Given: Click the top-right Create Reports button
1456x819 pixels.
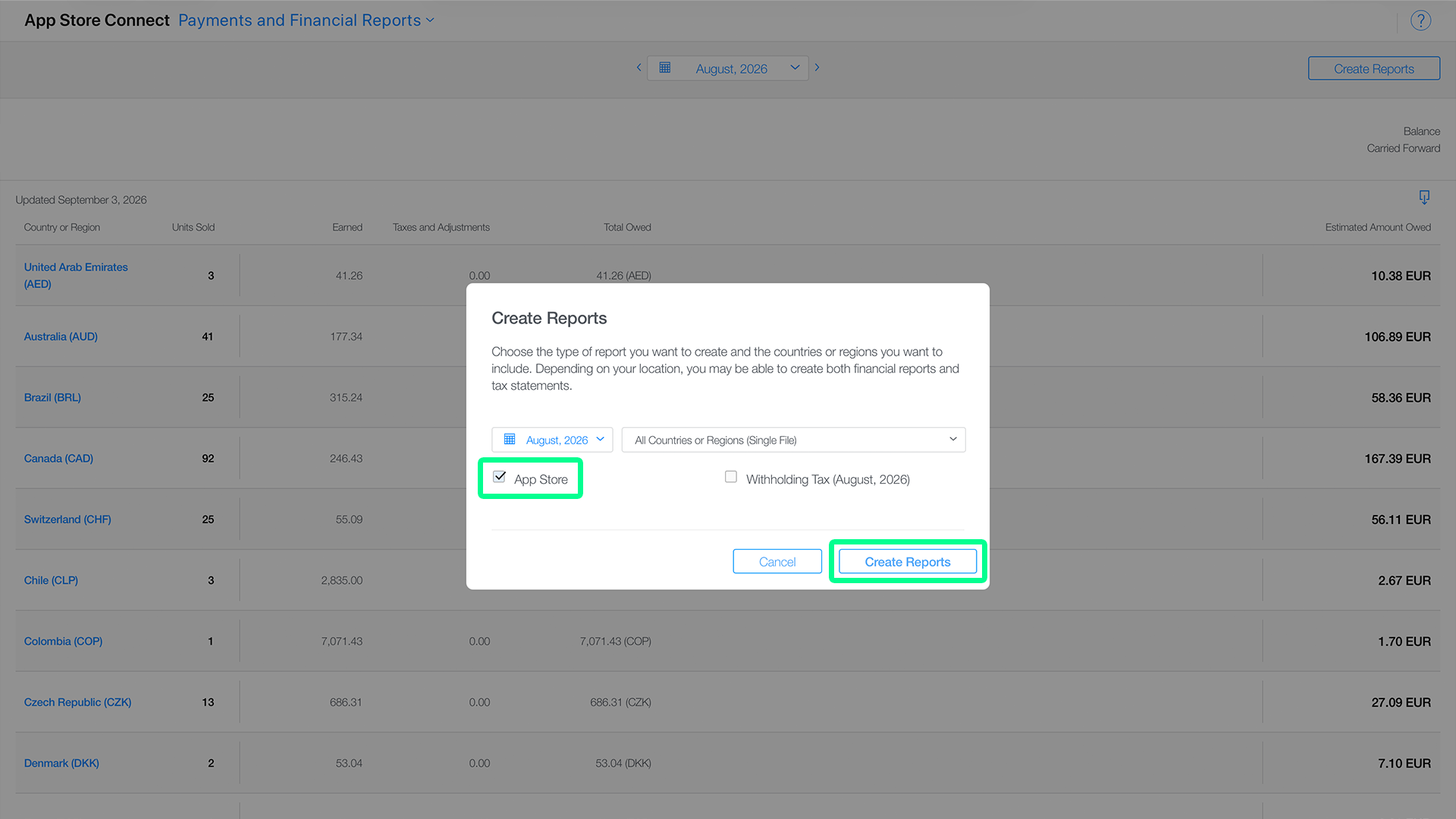Looking at the screenshot, I should coord(1373,68).
